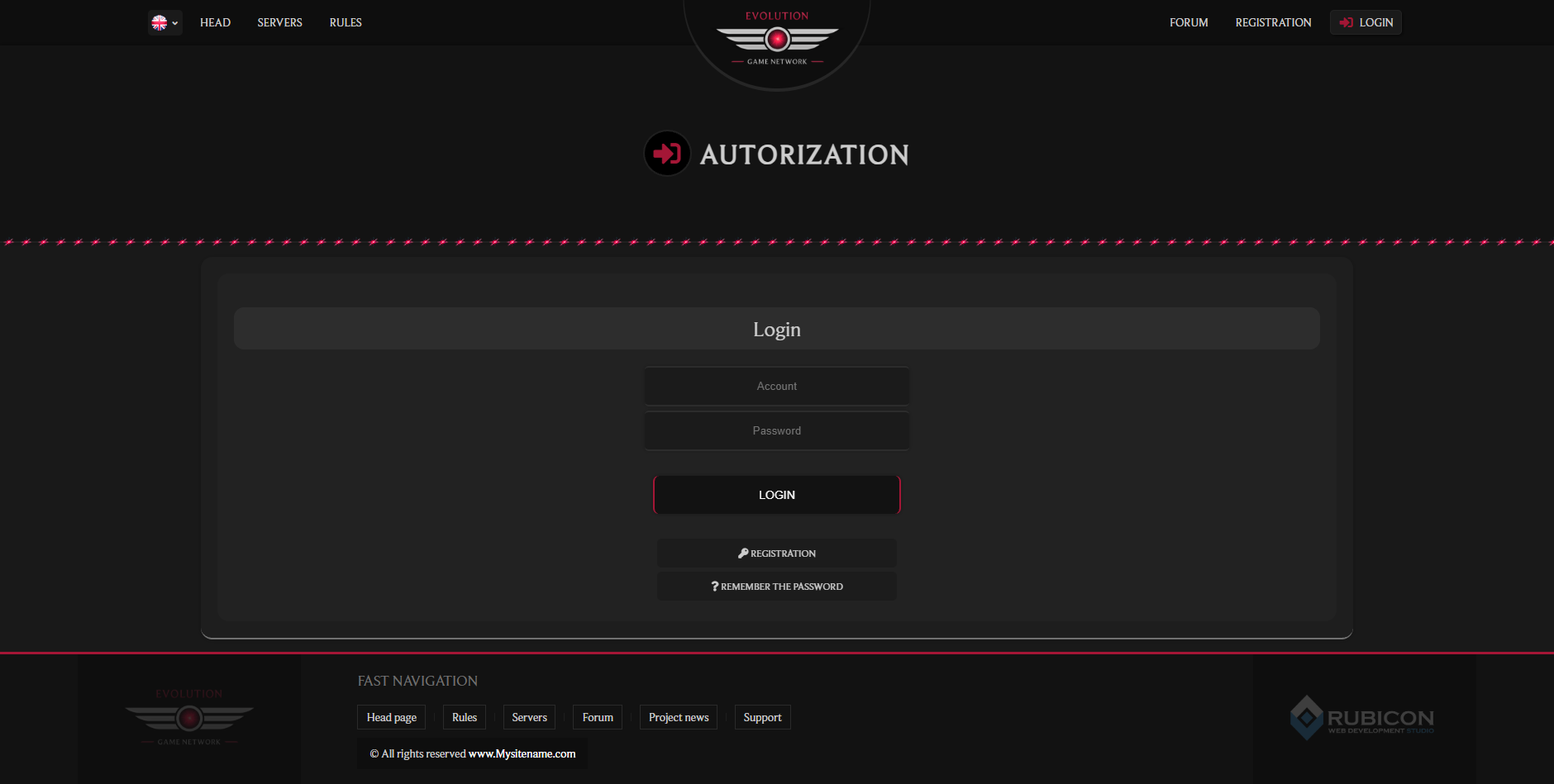
Task: Open the SERVERS menu item
Action: (279, 22)
